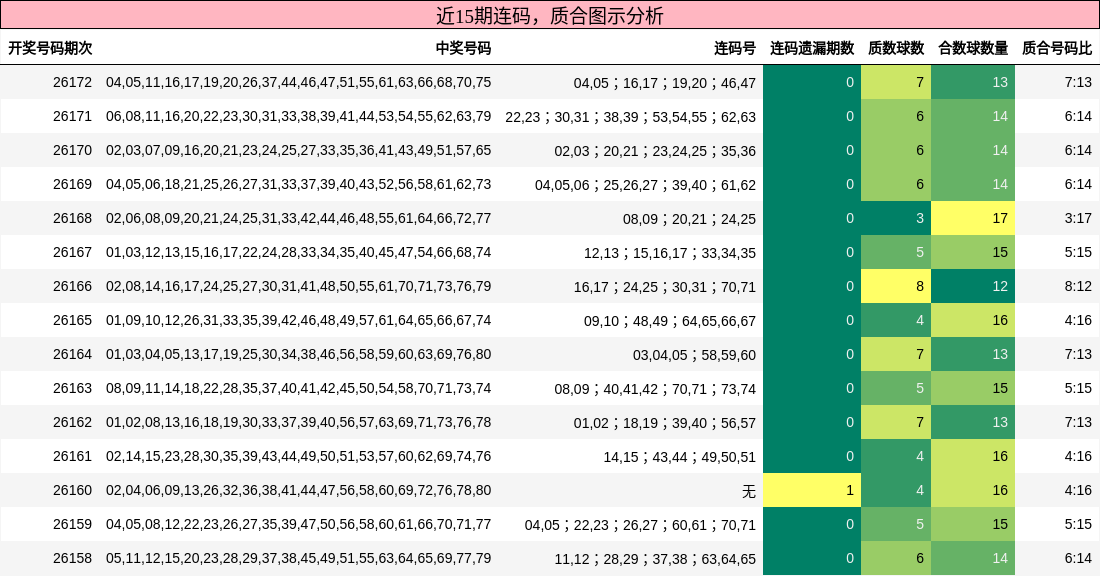The height and width of the screenshot is (576, 1100).
Task: Click the 开奖号码期次 column header
Action: point(50,48)
